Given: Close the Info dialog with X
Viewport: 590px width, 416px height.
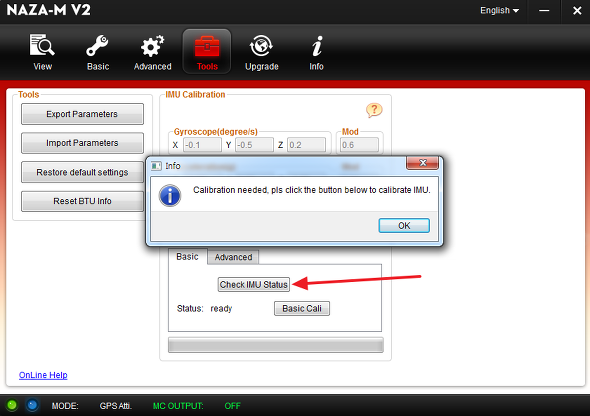Looking at the screenshot, I should 423,163.
